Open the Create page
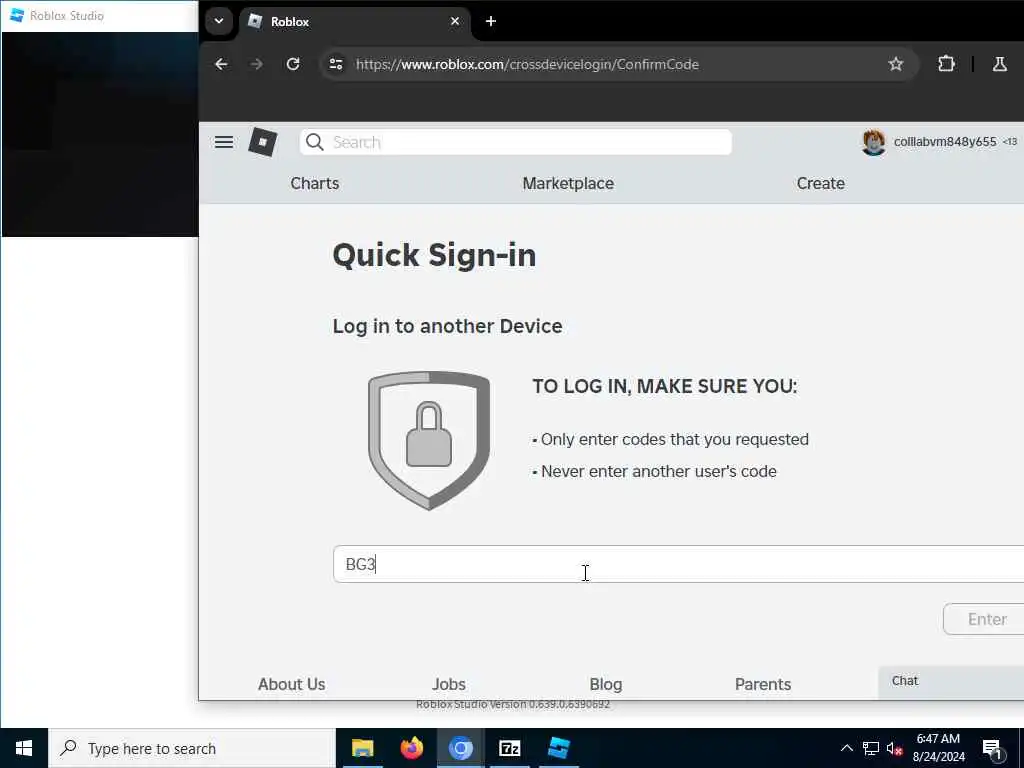1024x768 pixels. click(820, 184)
